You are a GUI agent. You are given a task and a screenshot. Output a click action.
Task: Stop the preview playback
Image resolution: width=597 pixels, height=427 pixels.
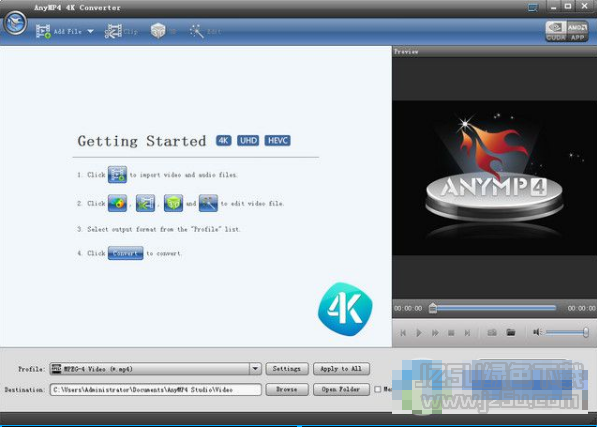tap(451, 333)
